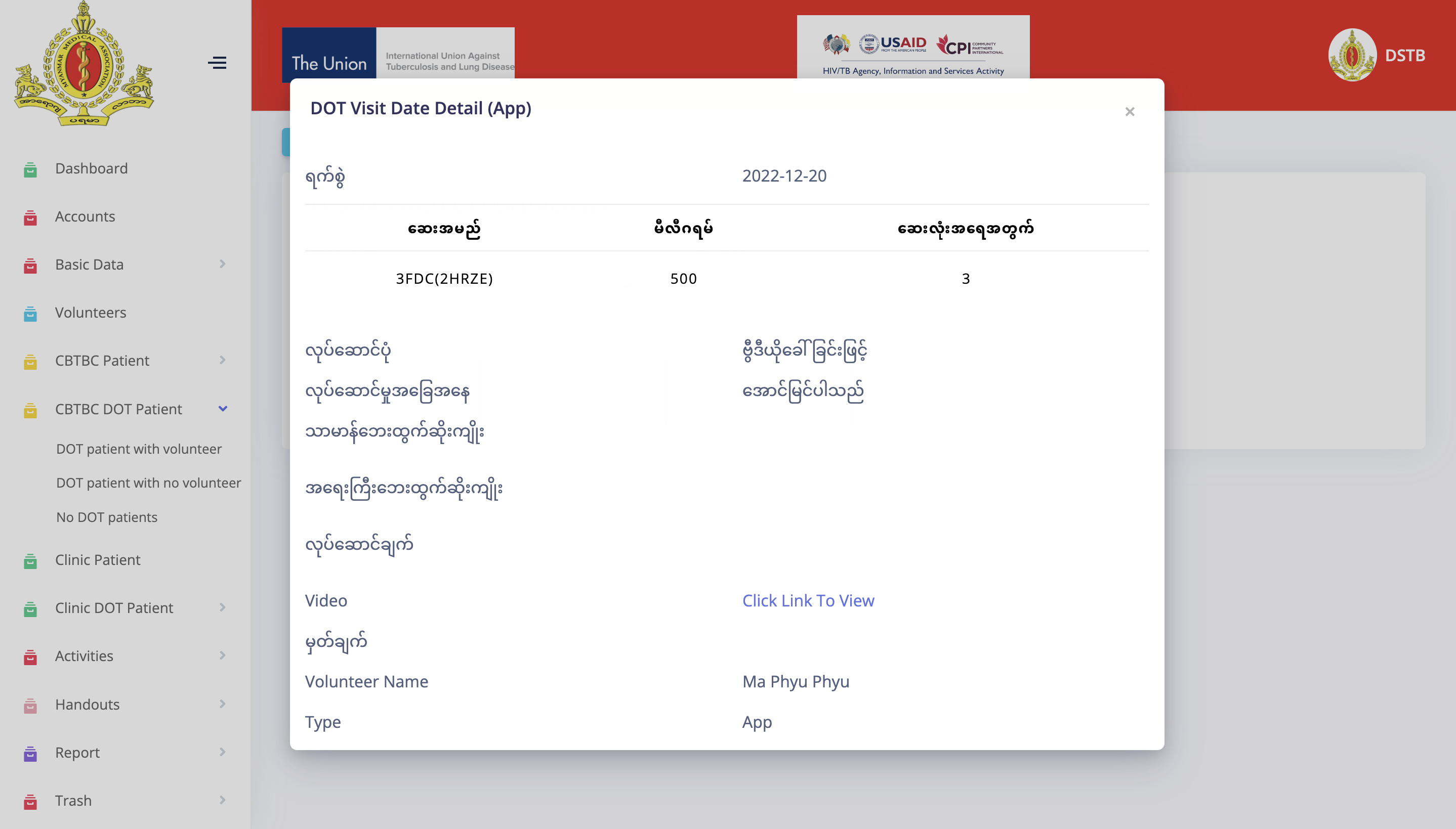Expand the Basic Data menu

point(222,264)
